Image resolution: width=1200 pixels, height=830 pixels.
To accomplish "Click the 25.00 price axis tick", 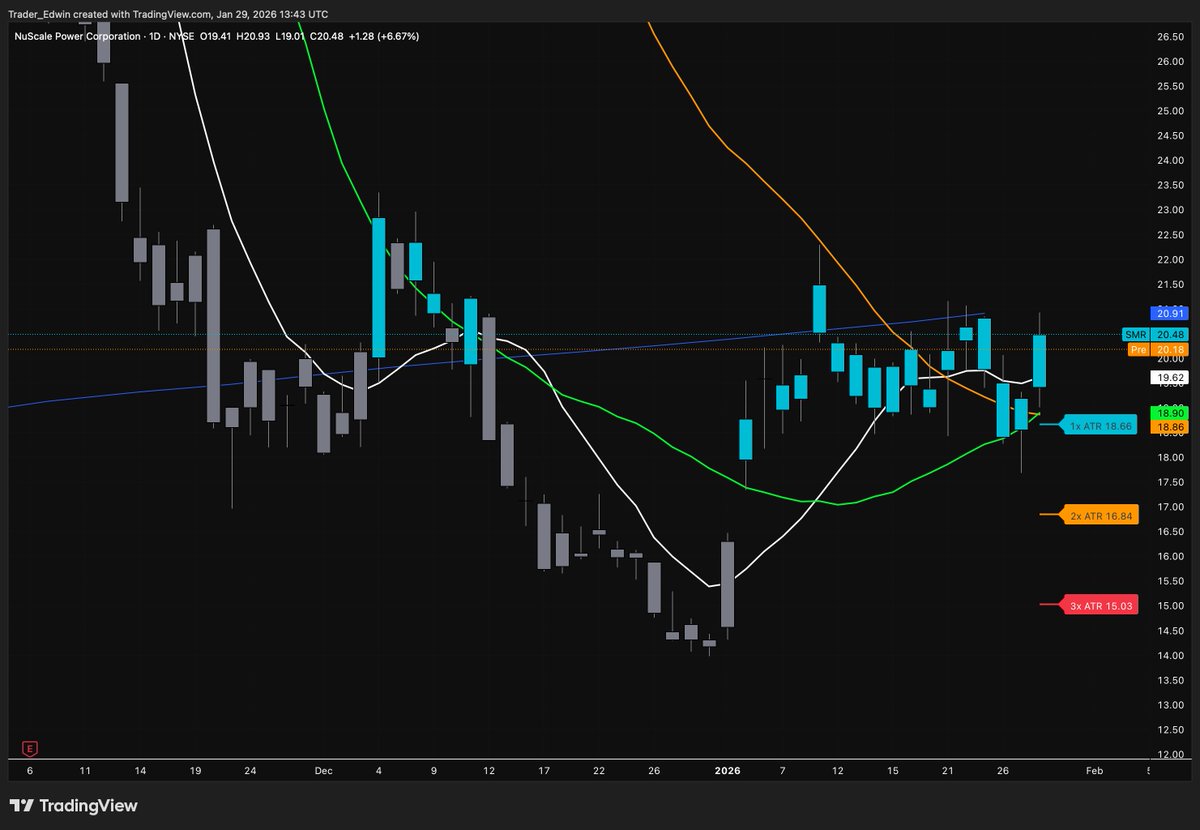I will (x=1170, y=111).
